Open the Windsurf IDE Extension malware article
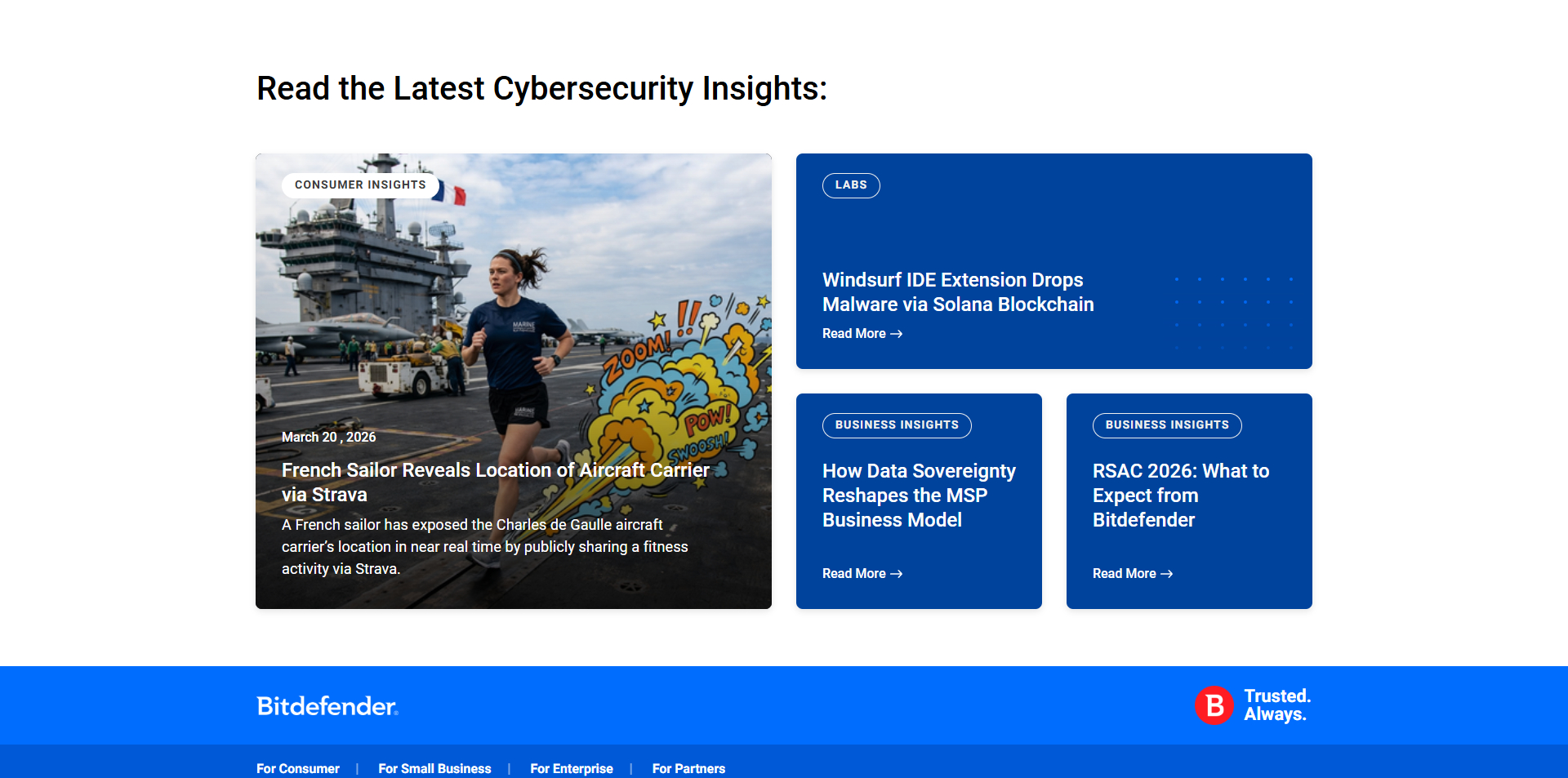The image size is (1568, 778). pos(957,292)
